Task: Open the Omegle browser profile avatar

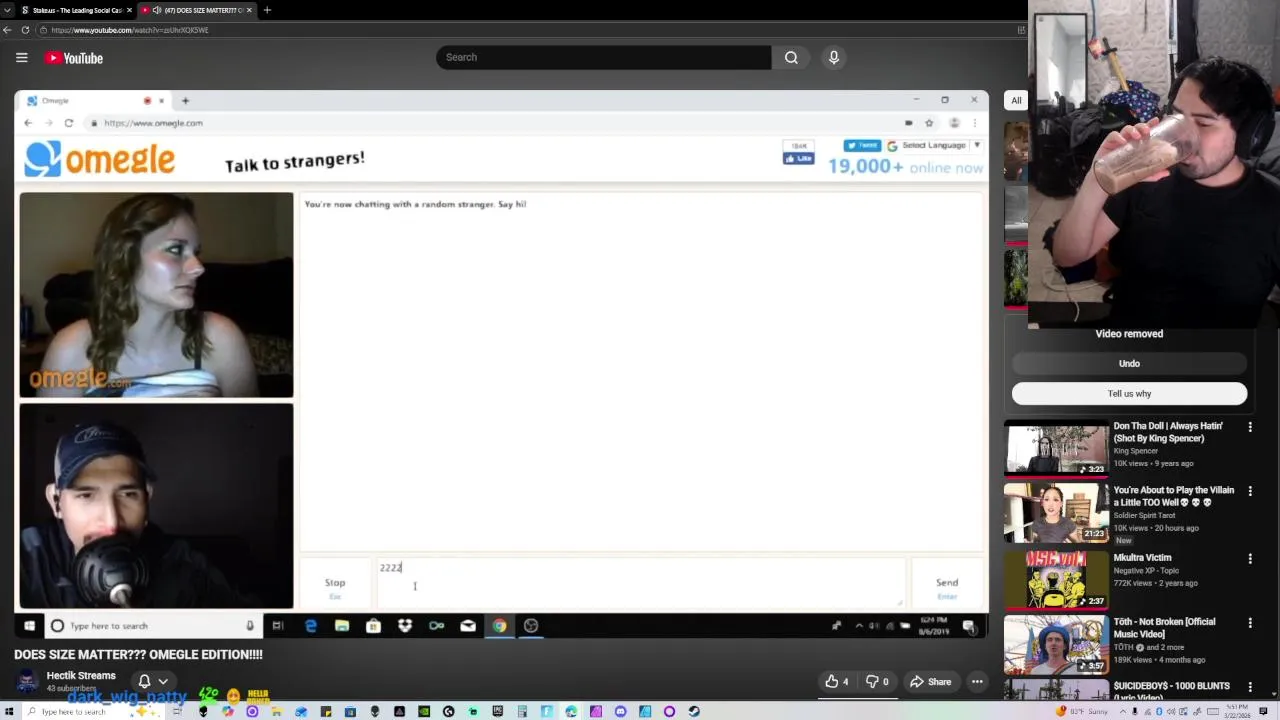Action: point(954,123)
